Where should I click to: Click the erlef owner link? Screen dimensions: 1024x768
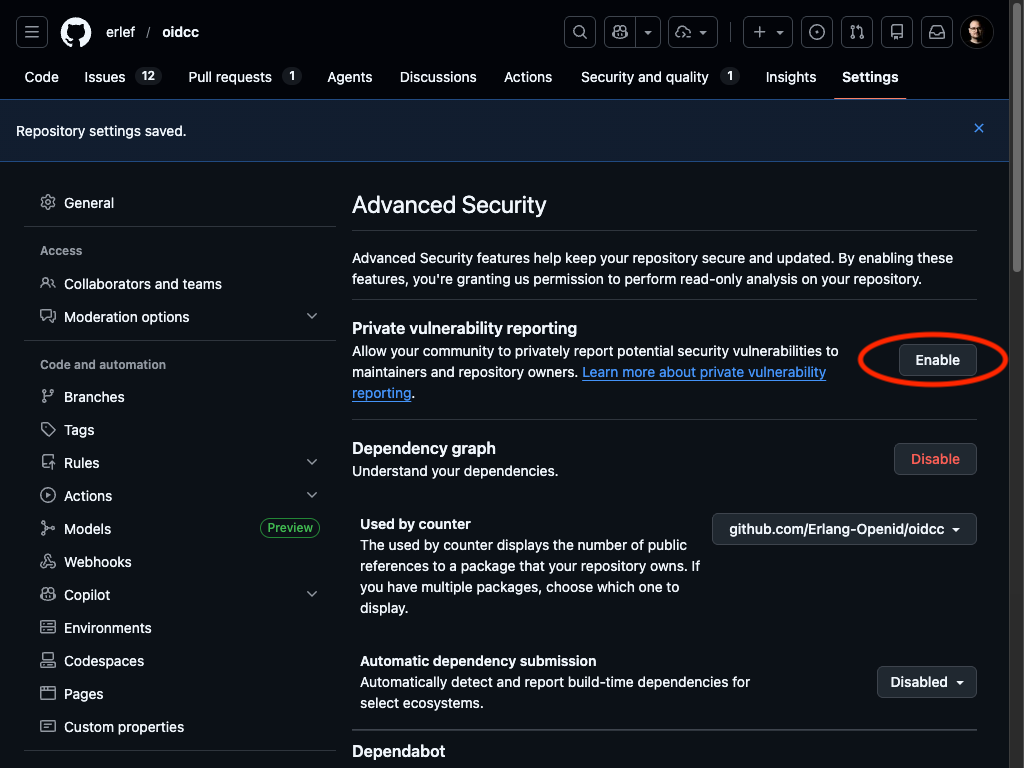pyautogui.click(x=120, y=32)
